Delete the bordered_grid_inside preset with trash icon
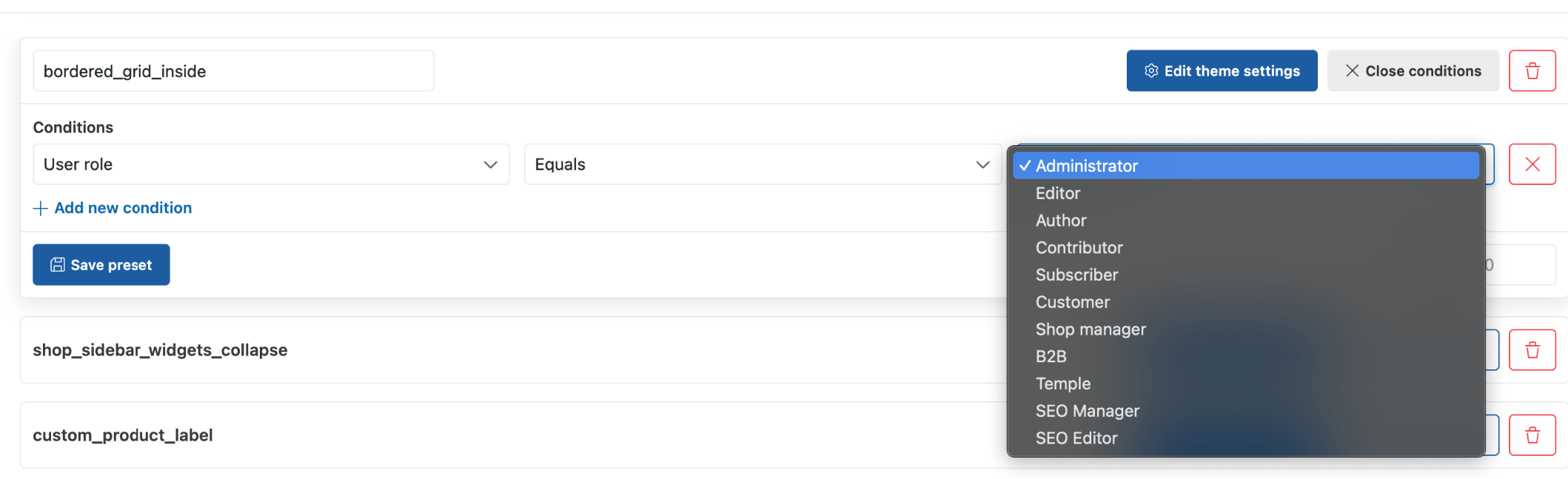The image size is (1568, 479). coord(1532,71)
